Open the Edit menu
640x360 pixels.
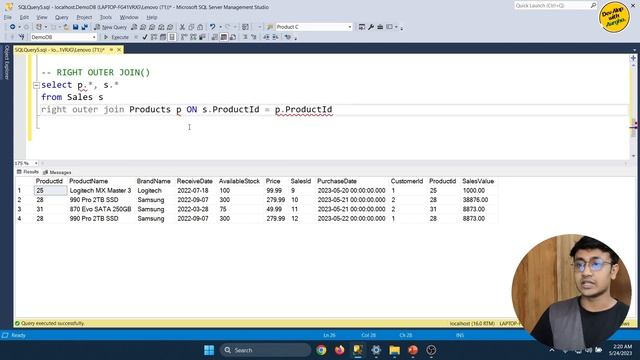click(24, 17)
